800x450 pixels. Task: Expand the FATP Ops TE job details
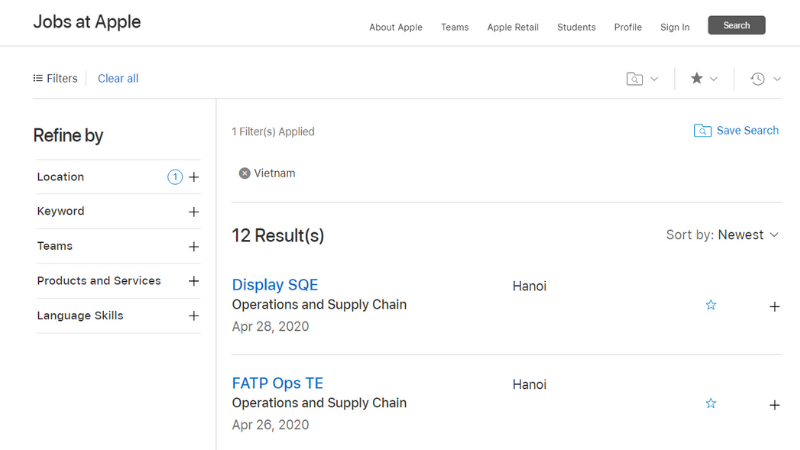[774, 405]
